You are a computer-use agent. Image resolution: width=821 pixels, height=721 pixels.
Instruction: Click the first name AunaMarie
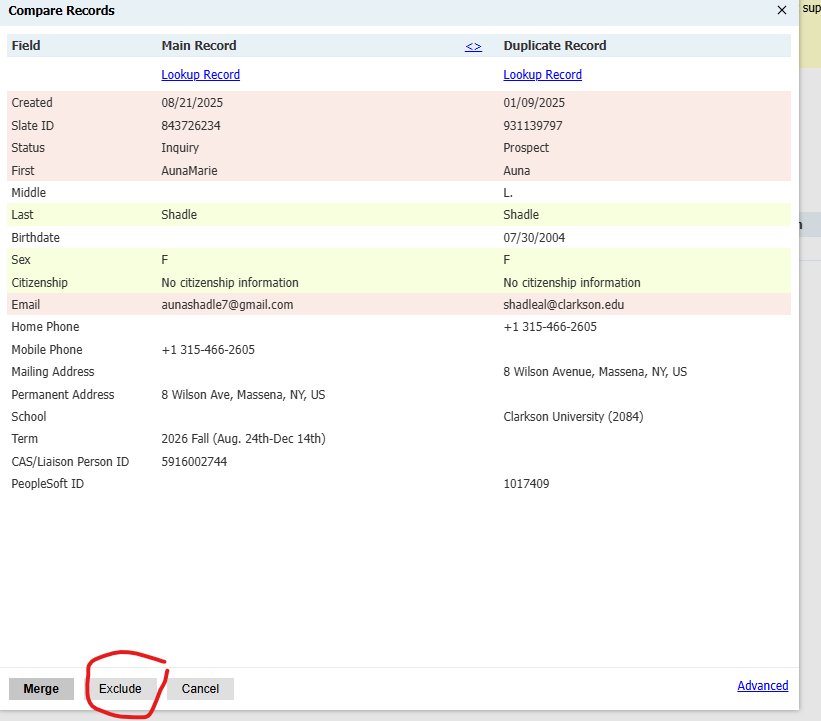tap(189, 171)
